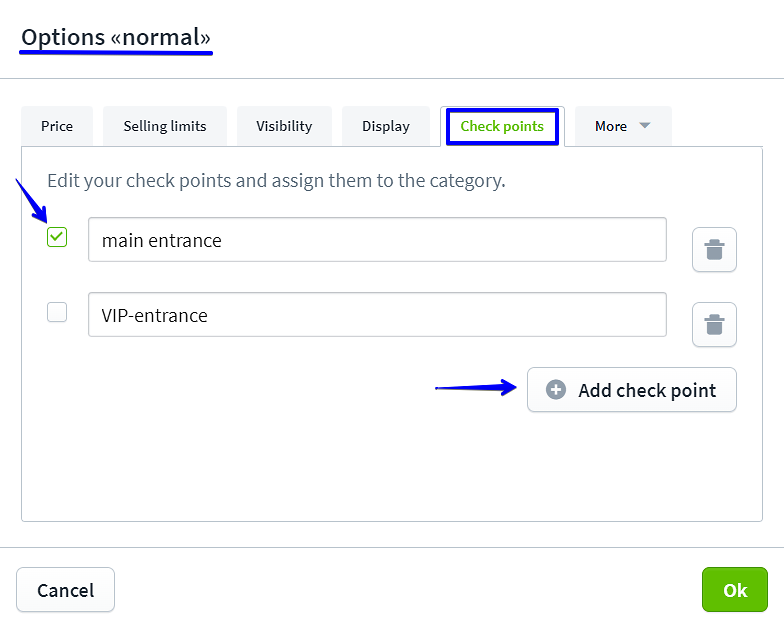Image resolution: width=784 pixels, height=625 pixels.
Task: Delete the VIP-entrance check point
Action: pos(714,325)
